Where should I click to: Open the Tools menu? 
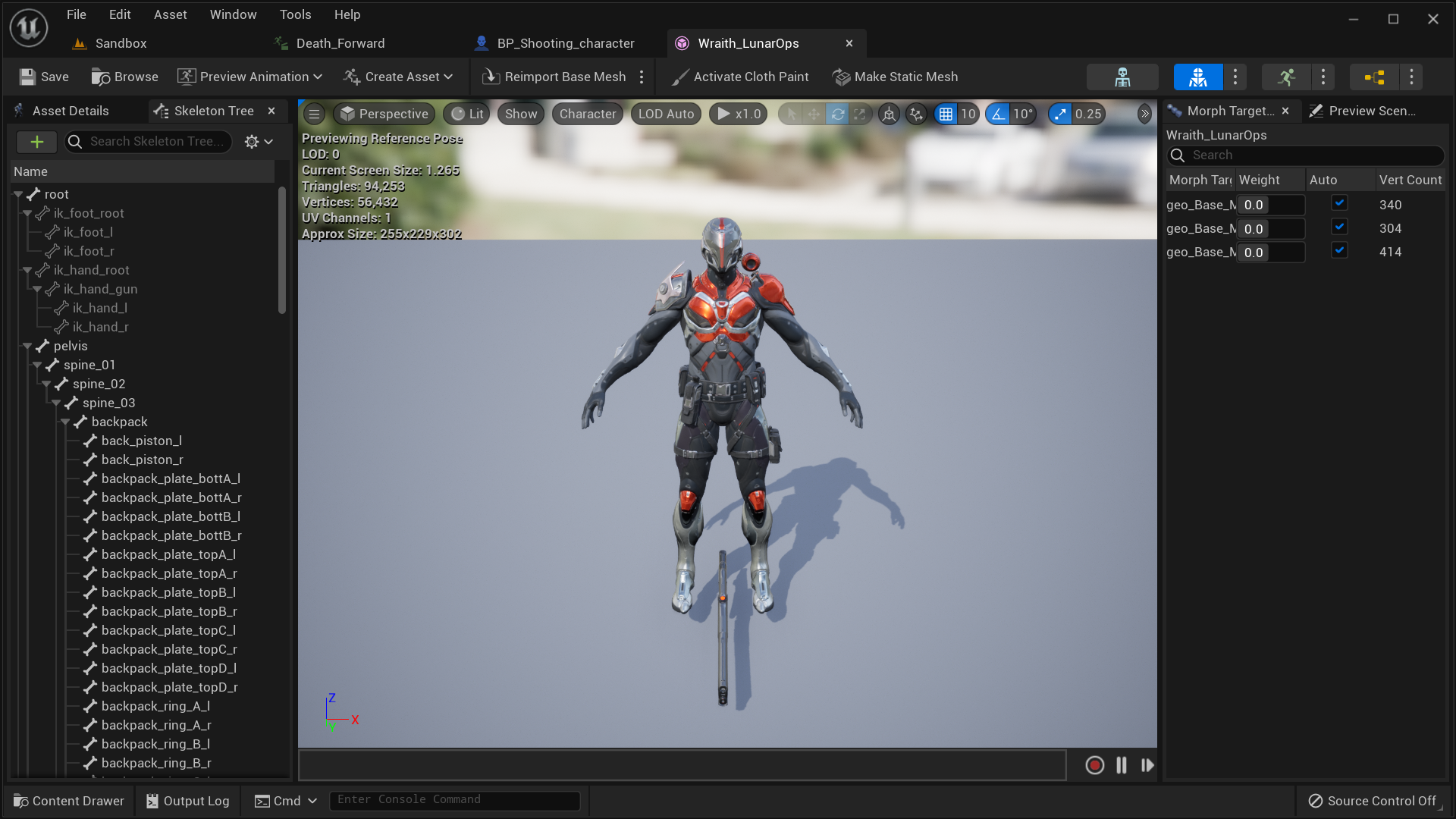click(x=295, y=14)
